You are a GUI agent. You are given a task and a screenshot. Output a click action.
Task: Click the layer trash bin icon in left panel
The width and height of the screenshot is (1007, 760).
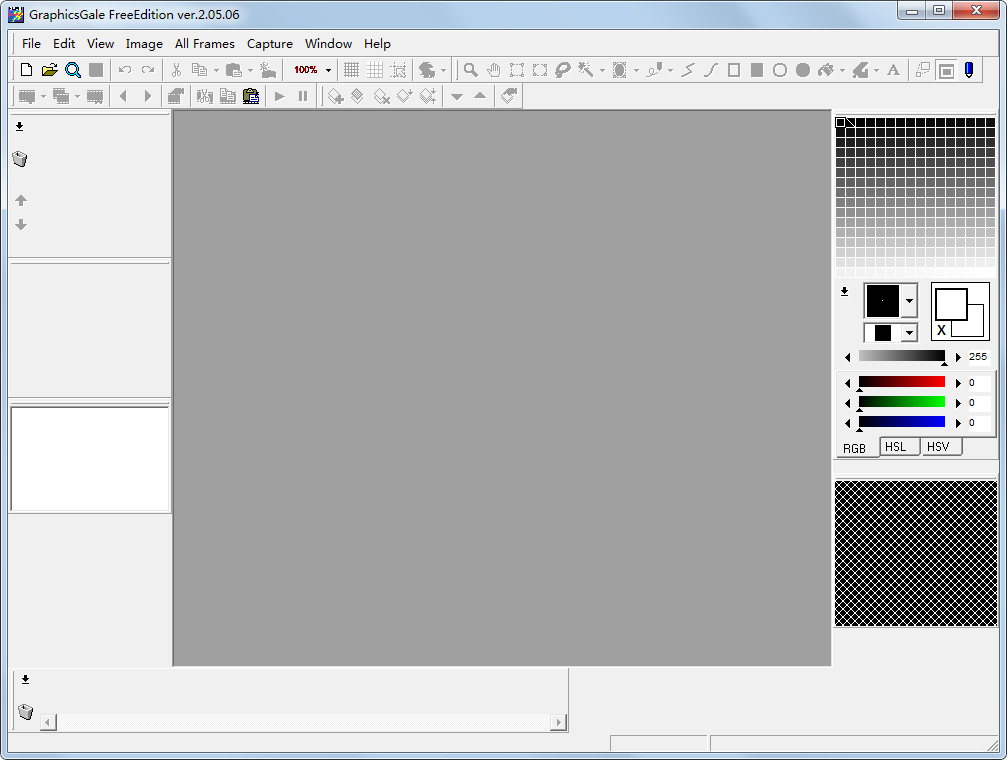(20, 159)
